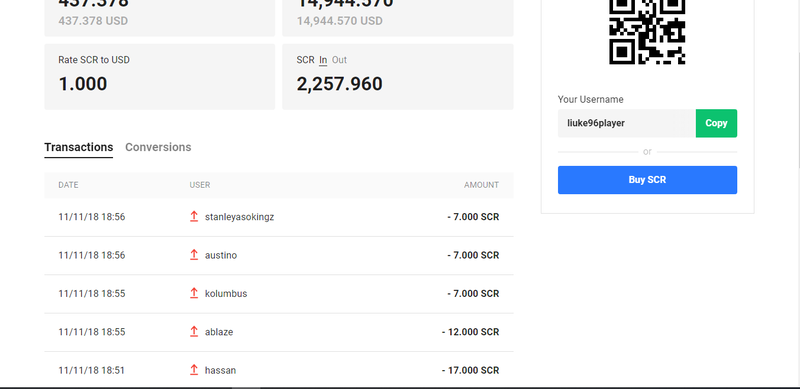Switch SCR view to In
The image size is (800, 389).
click(x=323, y=60)
